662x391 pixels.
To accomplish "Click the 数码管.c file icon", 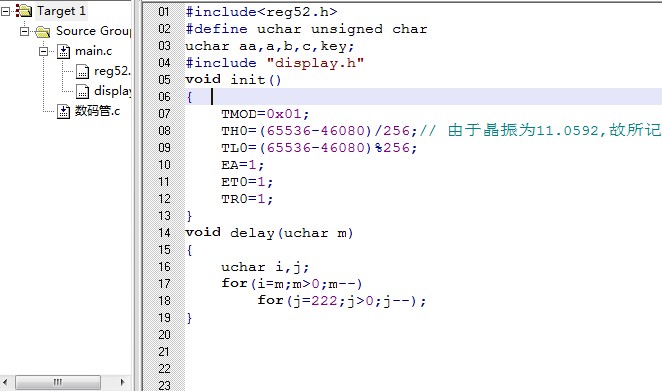I will tap(63, 111).
